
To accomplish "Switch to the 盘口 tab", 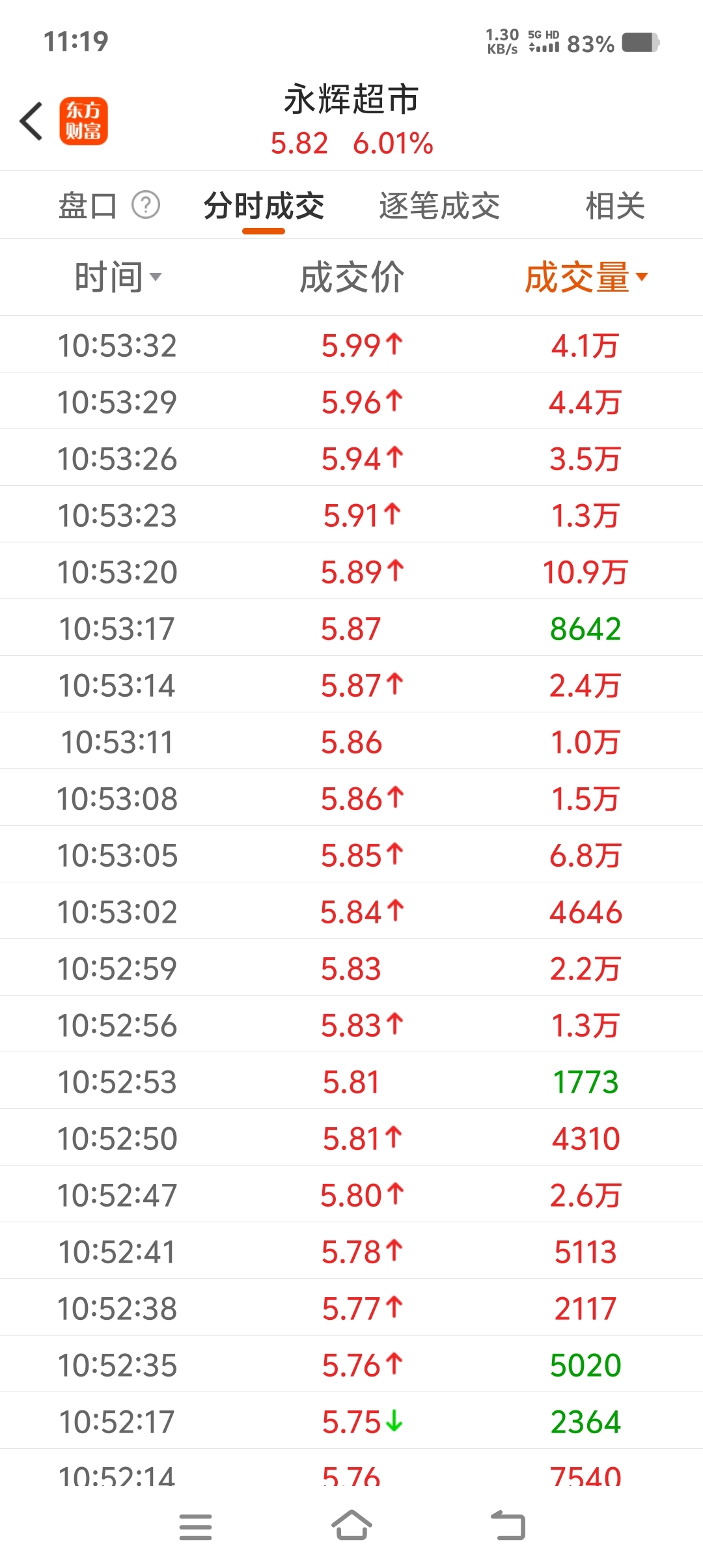I will pyautogui.click(x=87, y=206).
